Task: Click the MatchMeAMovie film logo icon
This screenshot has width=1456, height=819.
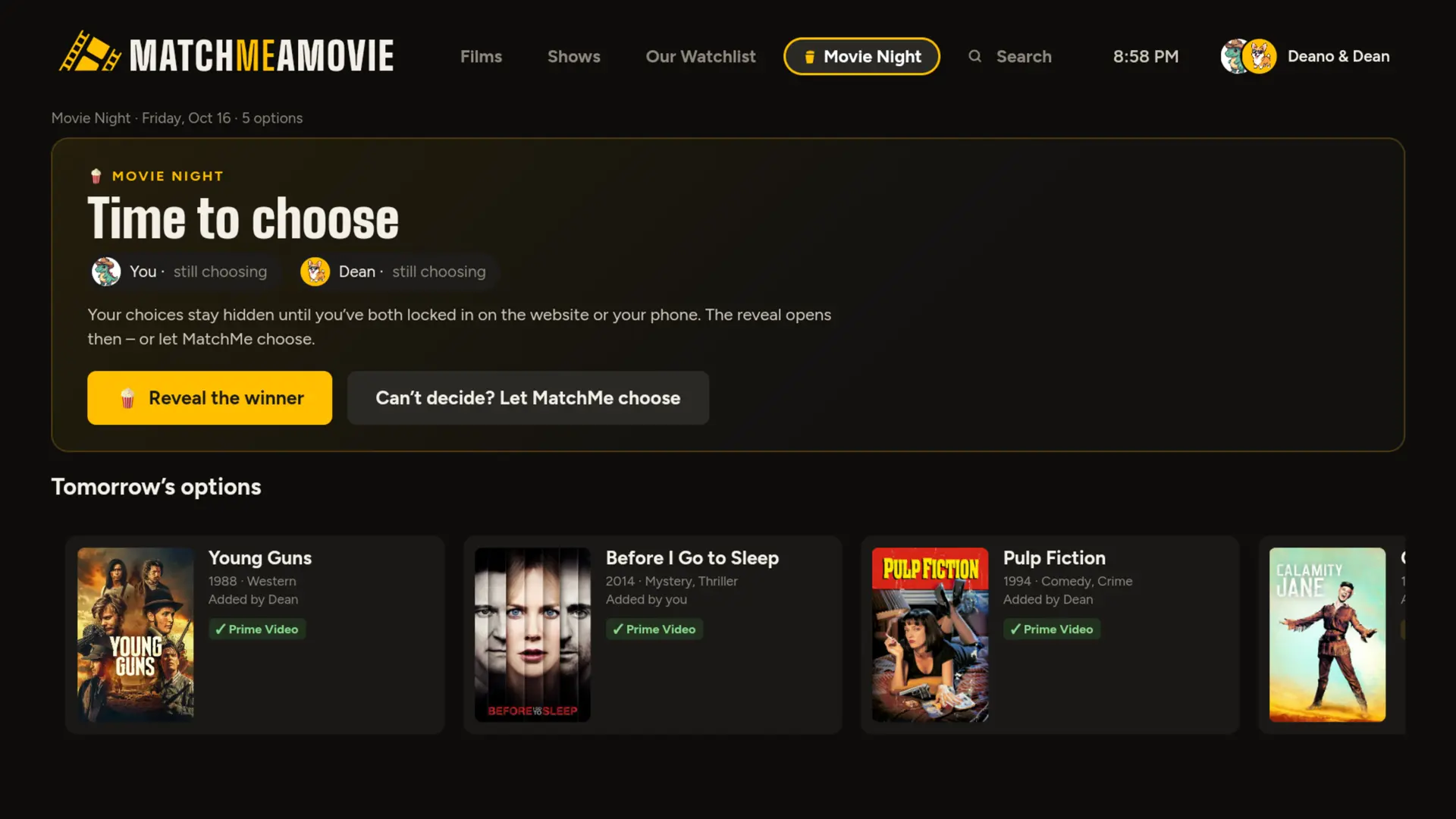Action: tap(89, 53)
